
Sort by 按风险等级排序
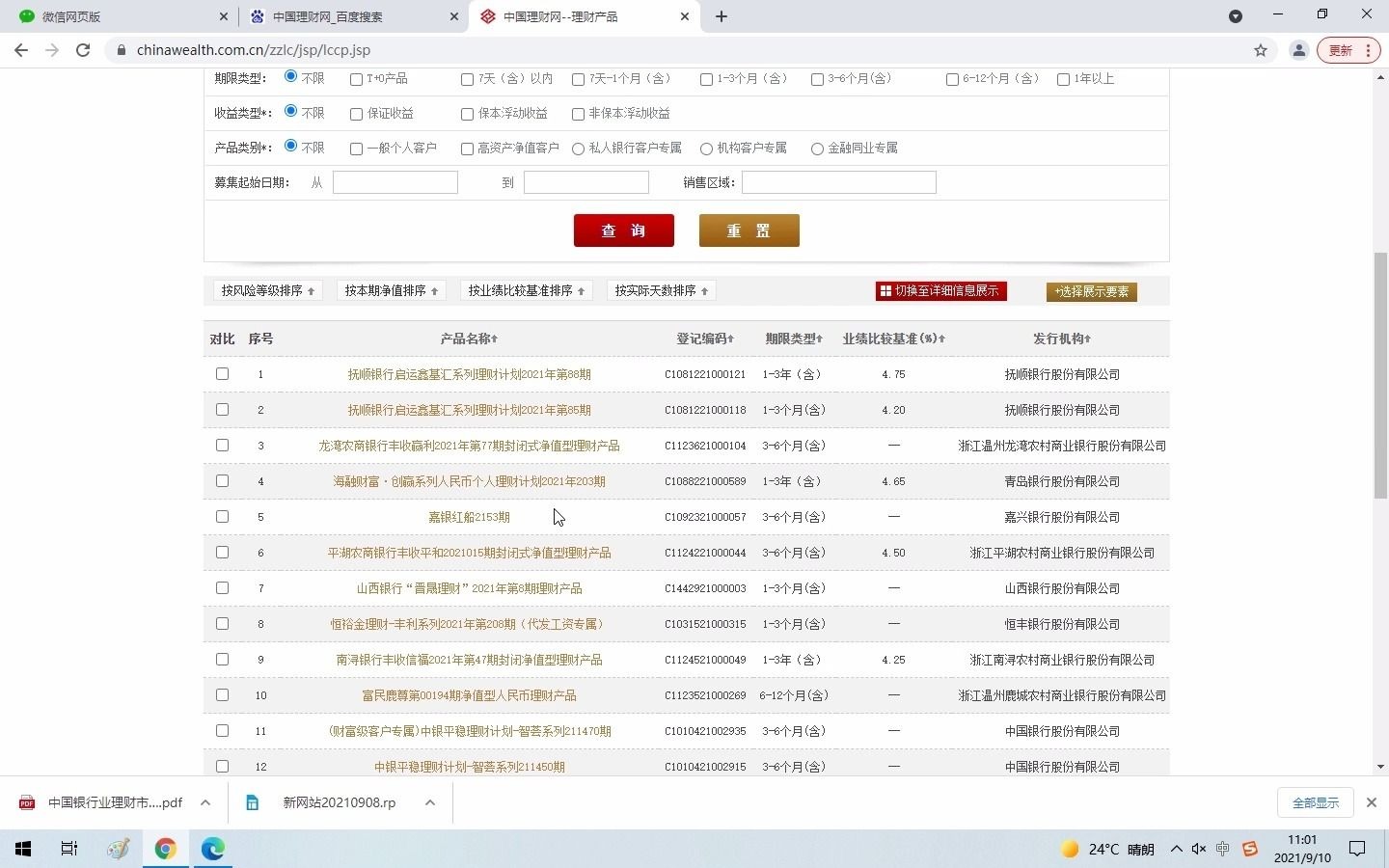pos(267,290)
